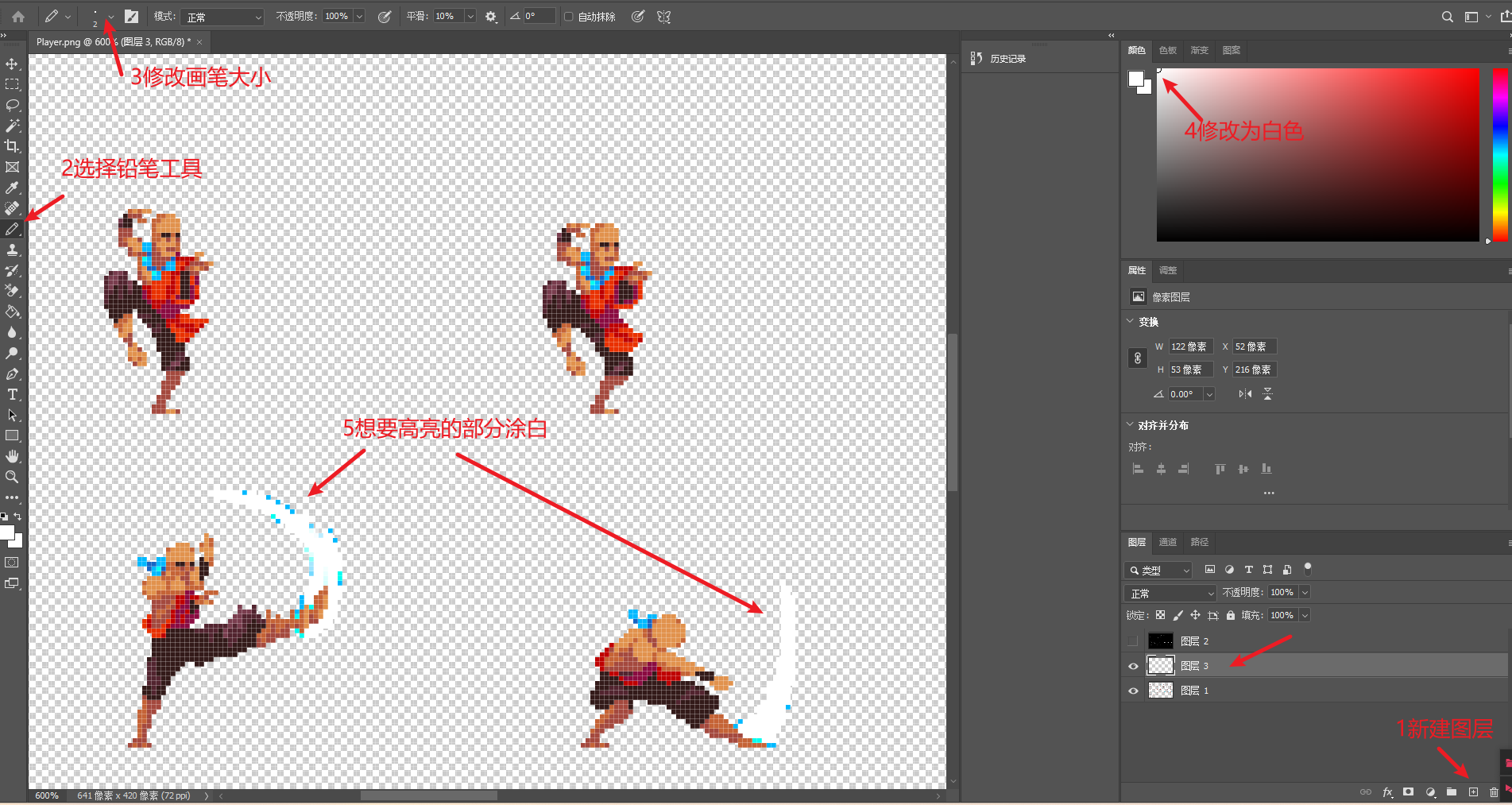Add a layer mask

pos(1409,792)
